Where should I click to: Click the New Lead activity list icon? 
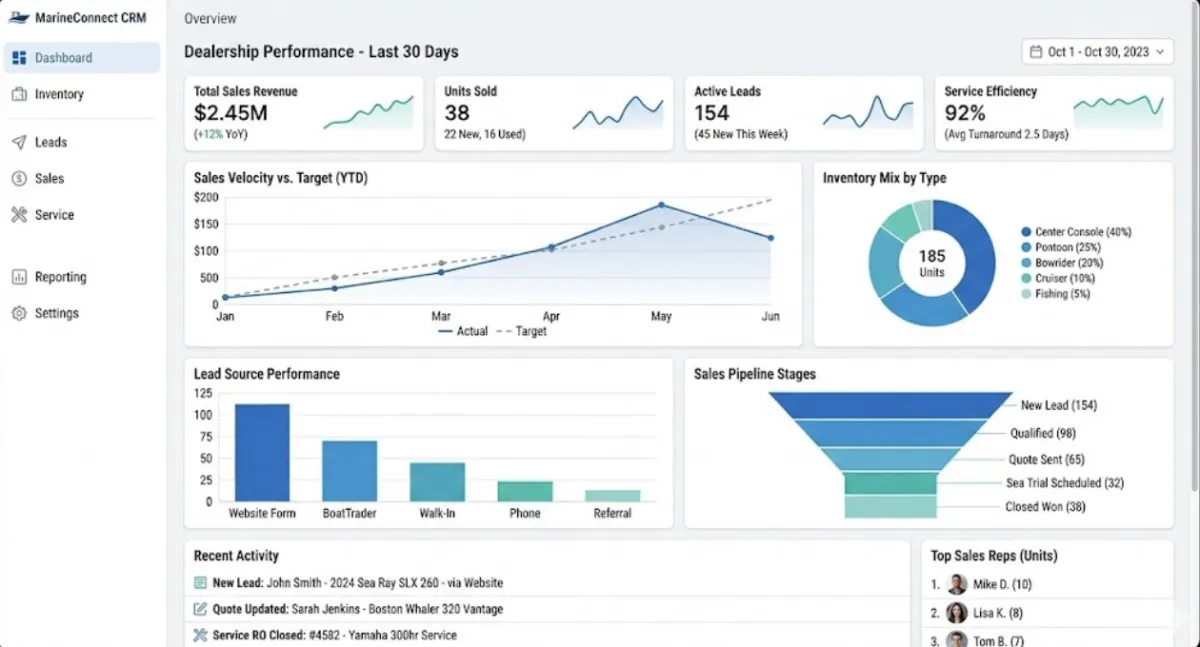click(200, 582)
